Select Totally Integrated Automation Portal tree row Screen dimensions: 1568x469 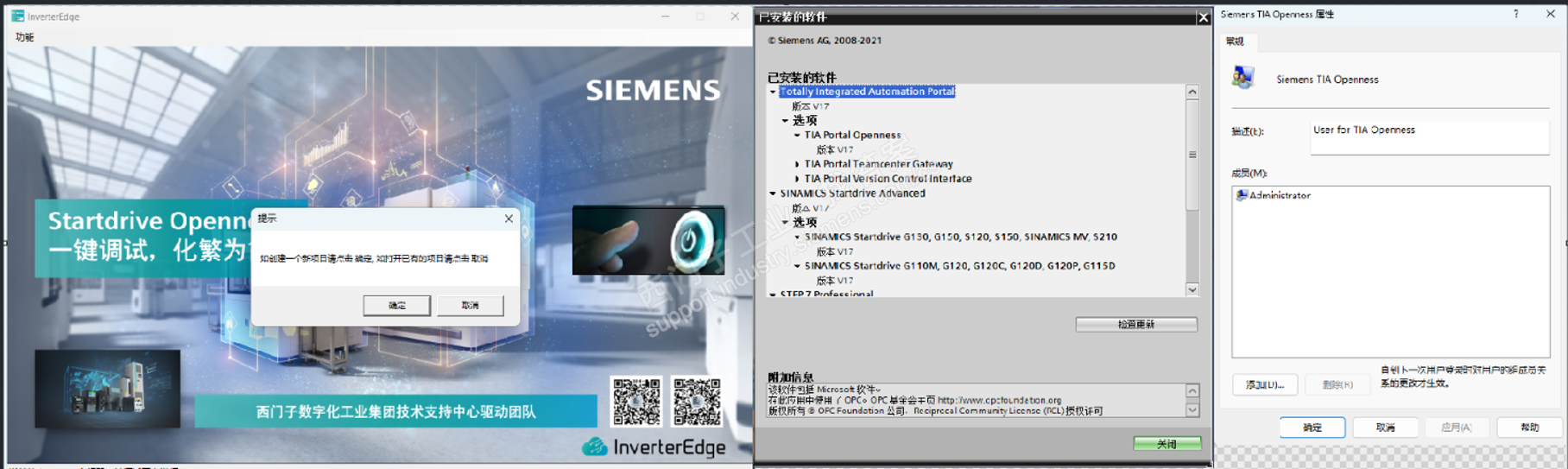pyautogui.click(x=867, y=92)
